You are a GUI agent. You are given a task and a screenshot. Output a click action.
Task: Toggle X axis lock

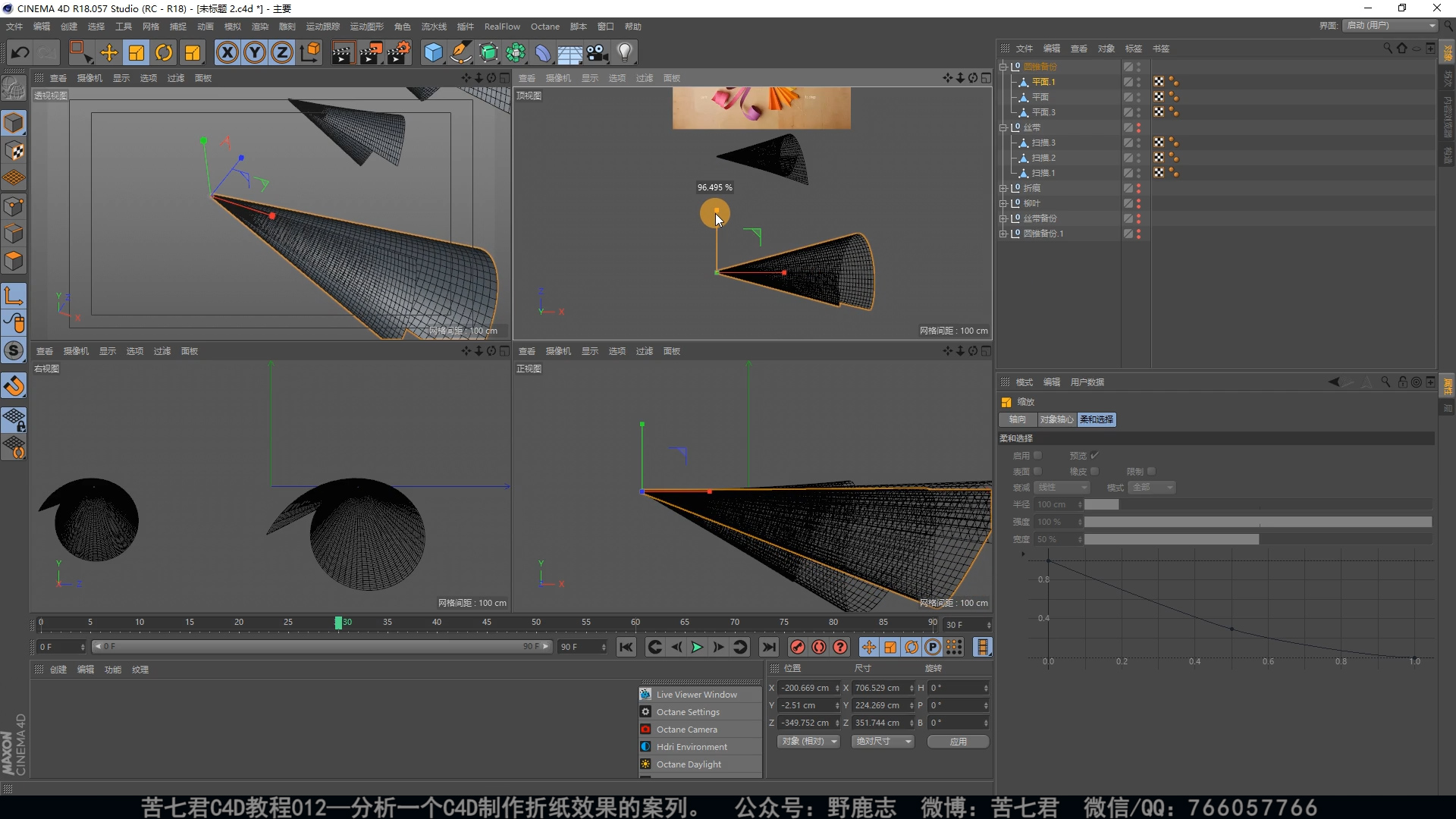(x=227, y=52)
